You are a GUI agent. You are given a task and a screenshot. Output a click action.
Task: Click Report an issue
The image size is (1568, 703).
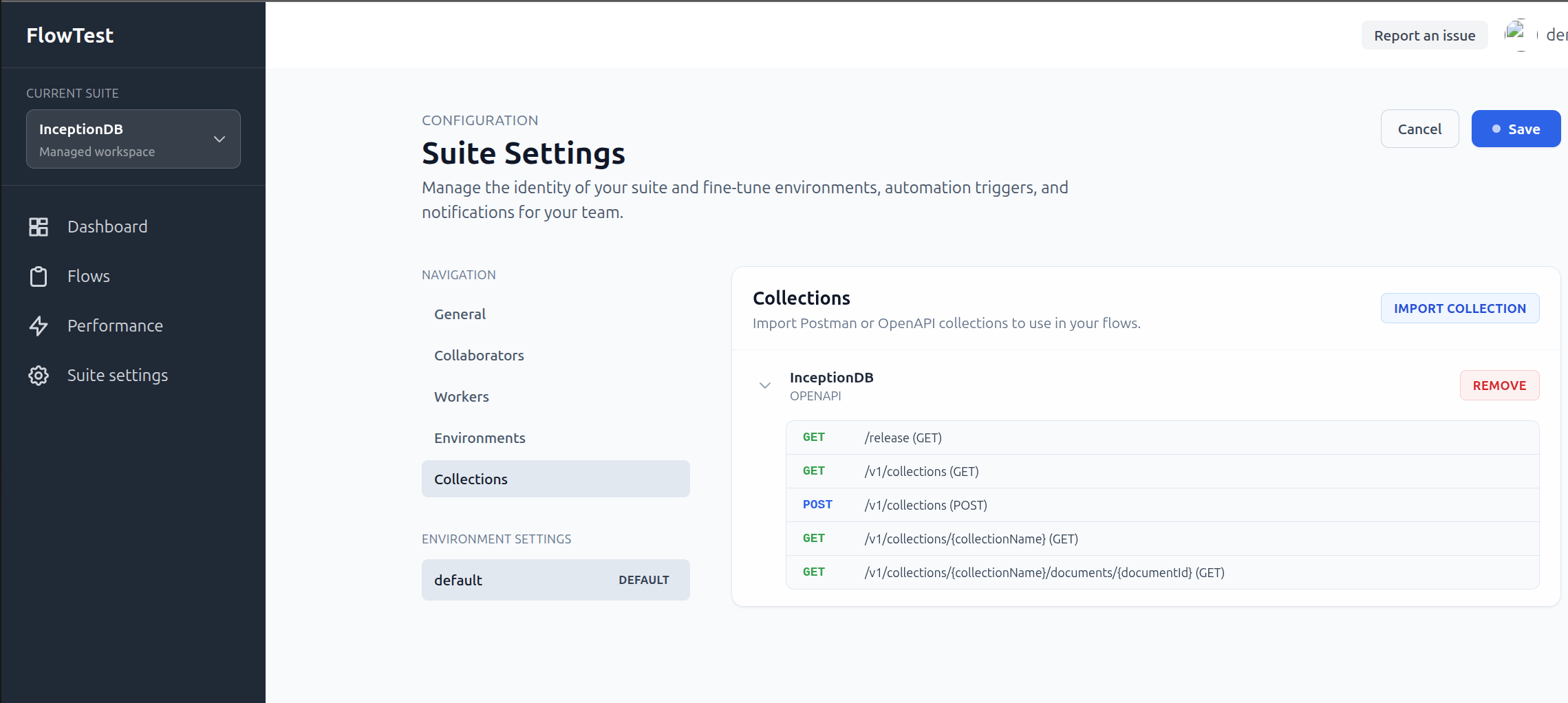pyautogui.click(x=1424, y=36)
